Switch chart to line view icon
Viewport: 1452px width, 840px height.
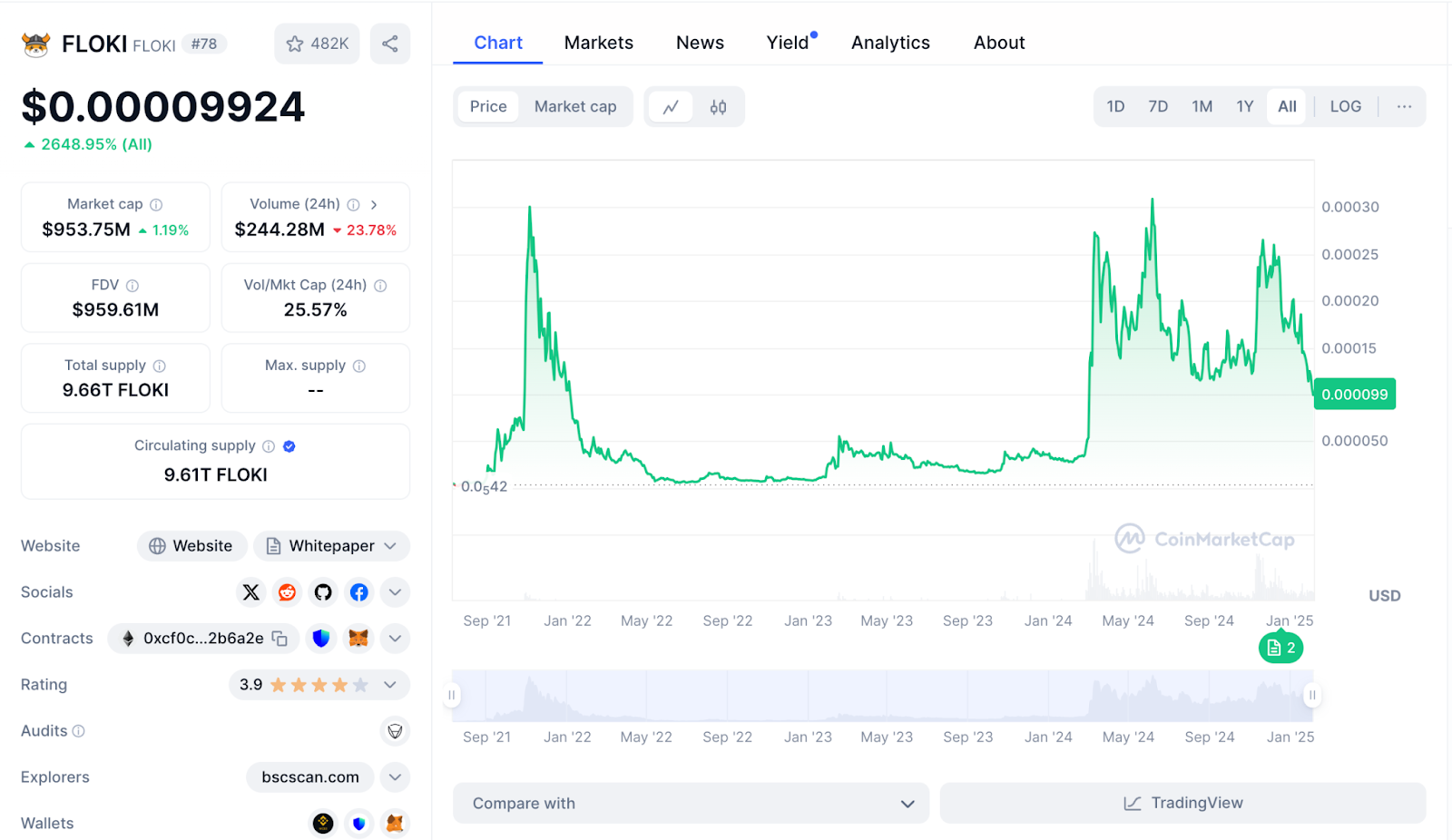pyautogui.click(x=671, y=107)
